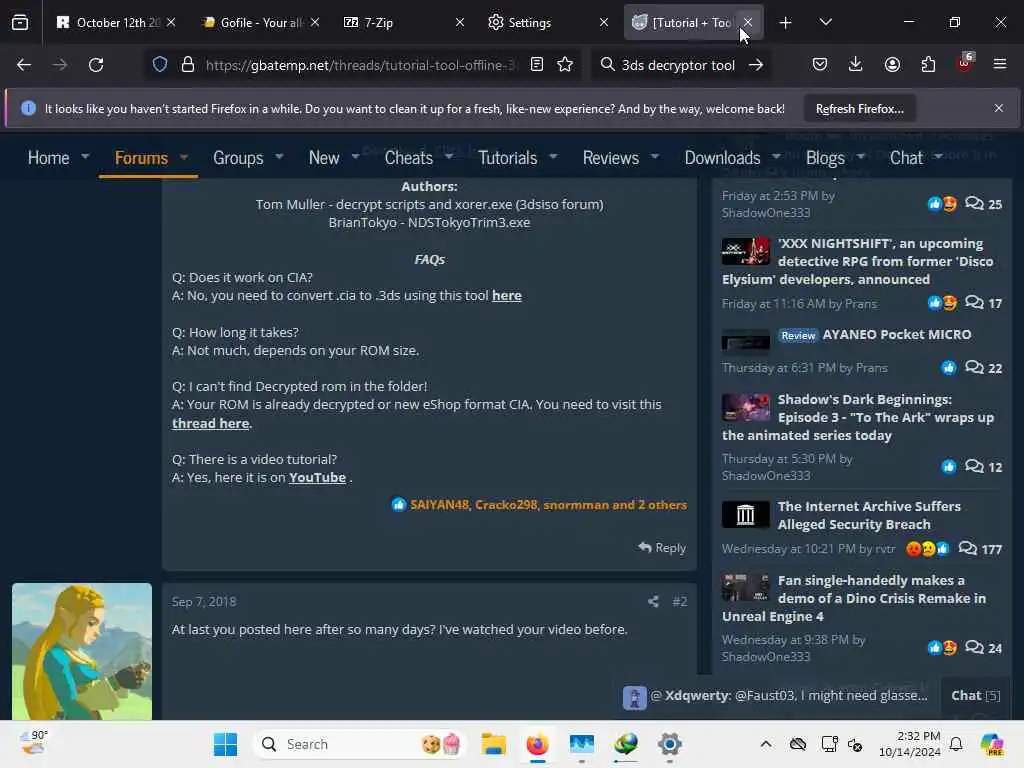This screenshot has width=1024, height=768.
Task: Share post #2 via share icon
Action: coord(653,601)
